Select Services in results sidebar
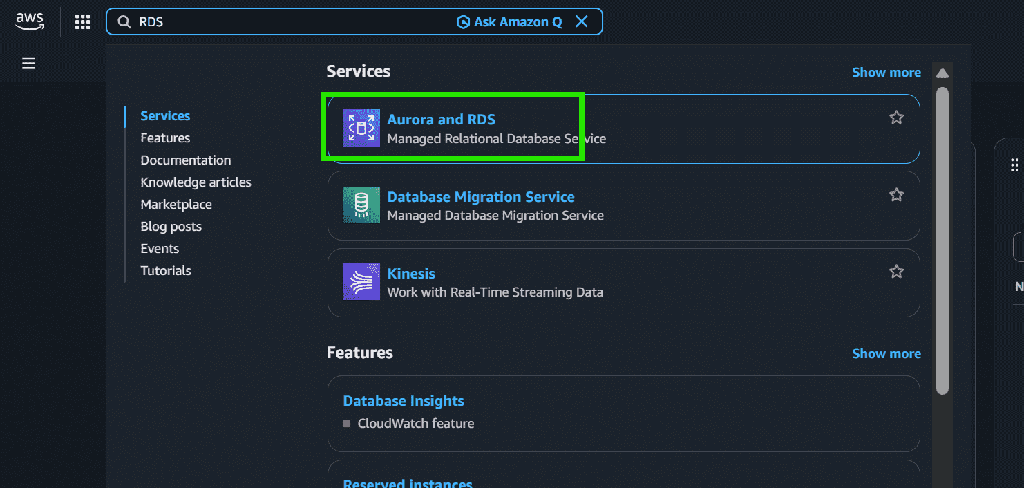The width and height of the screenshot is (1024, 488). pos(165,116)
